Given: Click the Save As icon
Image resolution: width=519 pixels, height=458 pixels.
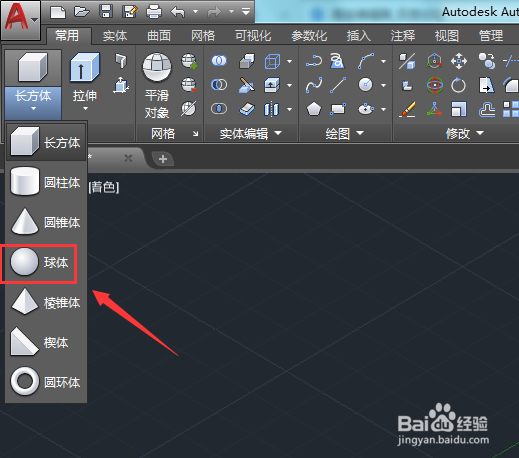Looking at the screenshot, I should pyautogui.click(x=130, y=12).
